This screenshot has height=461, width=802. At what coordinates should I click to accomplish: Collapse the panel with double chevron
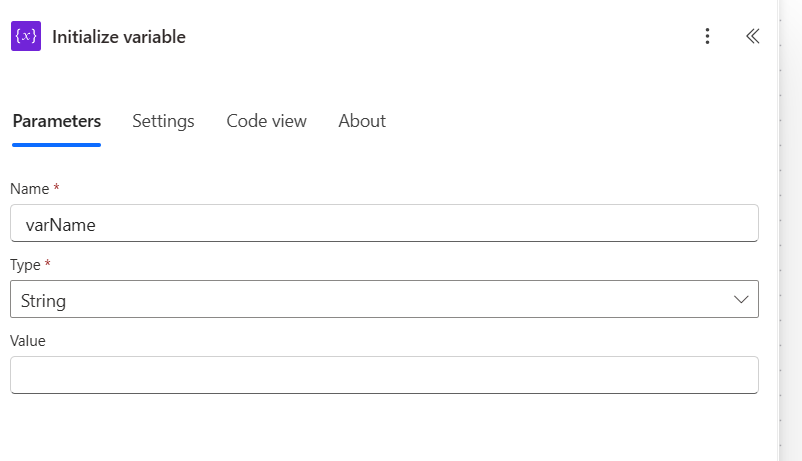(x=752, y=37)
